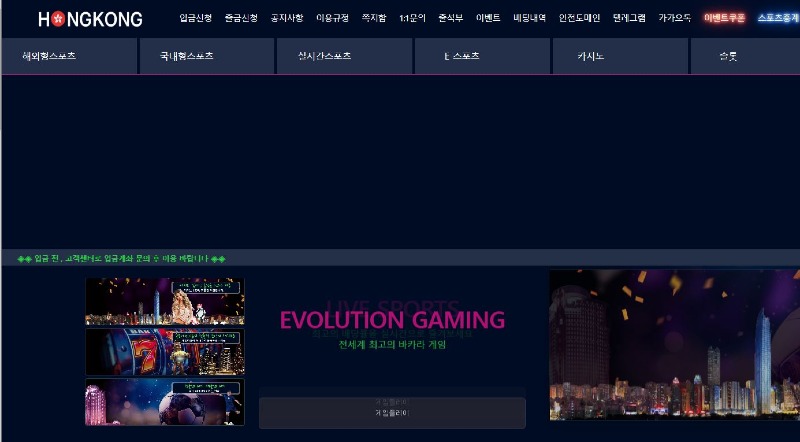Click the HONGKONG site logo
The height and width of the screenshot is (442, 800).
coord(90,19)
